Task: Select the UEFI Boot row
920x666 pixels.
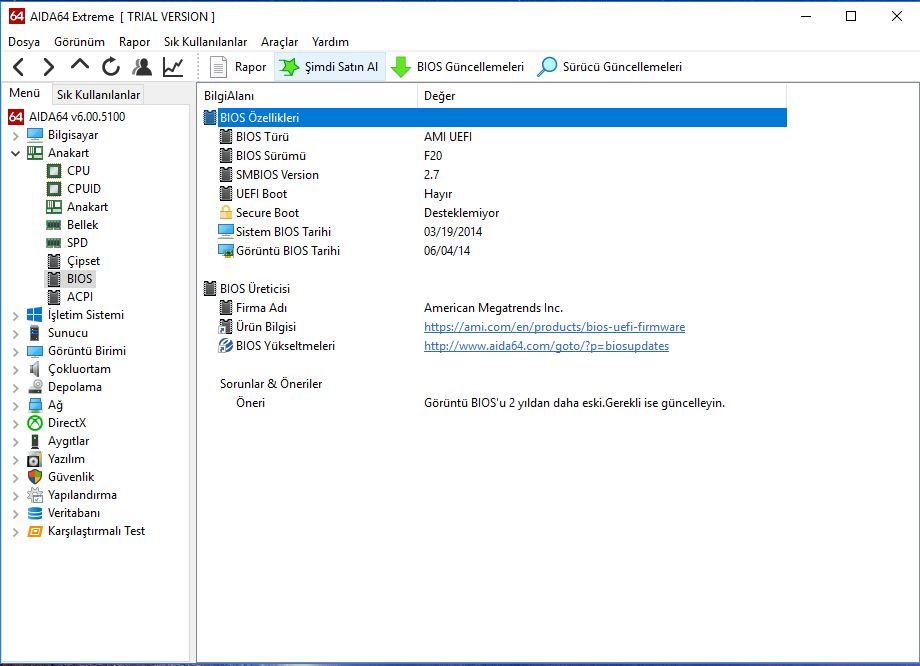Action: (494, 194)
